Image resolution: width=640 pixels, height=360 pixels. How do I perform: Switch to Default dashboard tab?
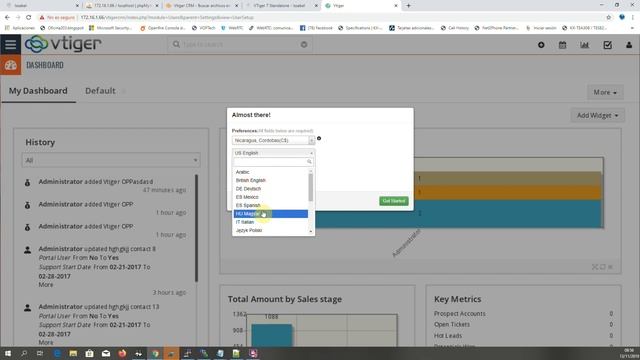(x=100, y=91)
